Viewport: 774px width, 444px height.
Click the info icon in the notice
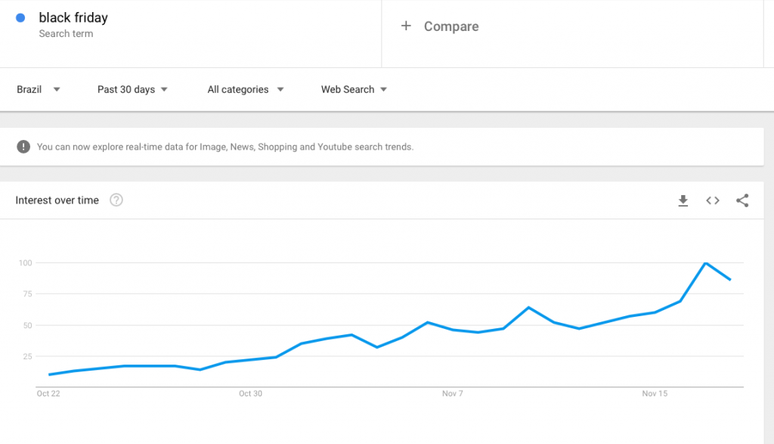pos(23,147)
